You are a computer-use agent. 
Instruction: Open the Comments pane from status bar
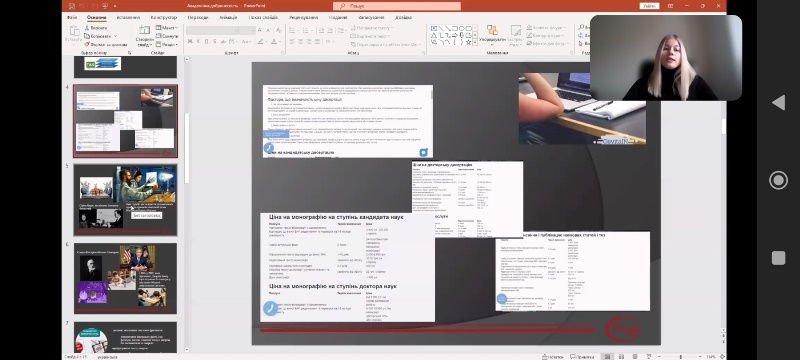pyautogui.click(x=581, y=356)
